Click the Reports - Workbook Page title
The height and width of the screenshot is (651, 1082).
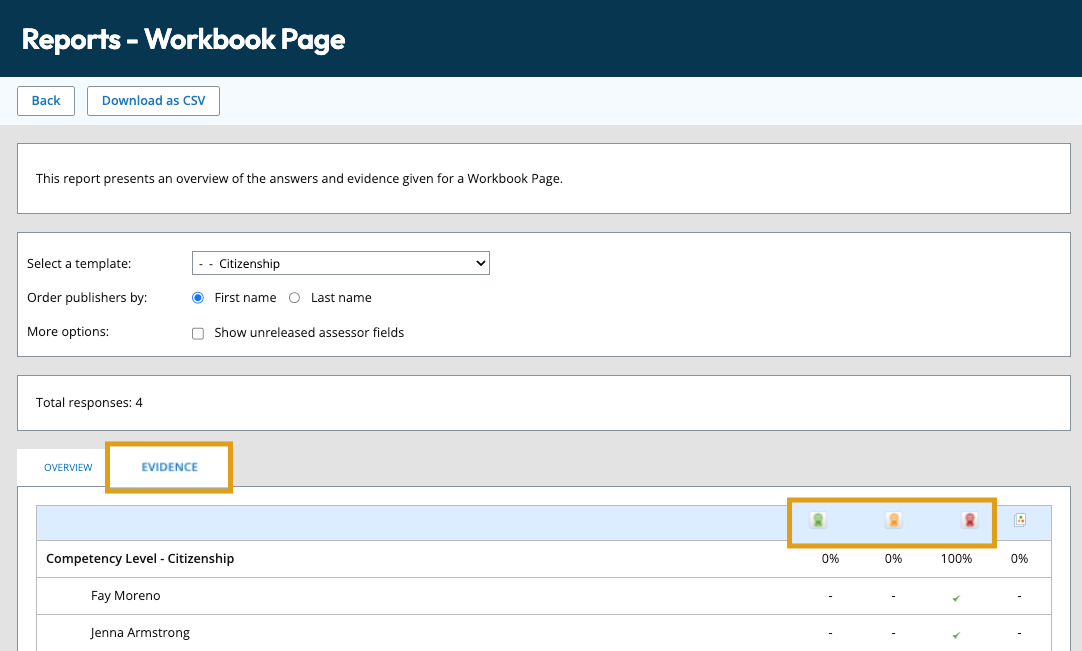point(183,39)
